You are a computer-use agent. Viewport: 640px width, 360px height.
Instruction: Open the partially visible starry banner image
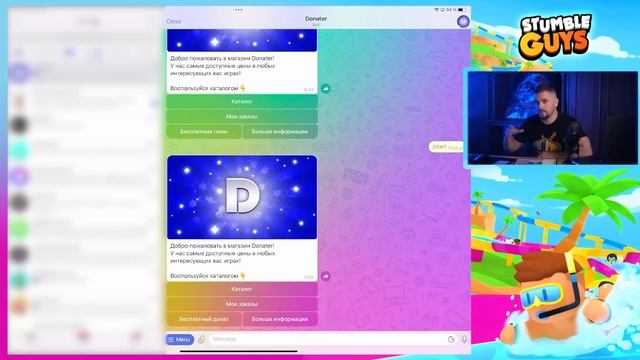(x=242, y=40)
